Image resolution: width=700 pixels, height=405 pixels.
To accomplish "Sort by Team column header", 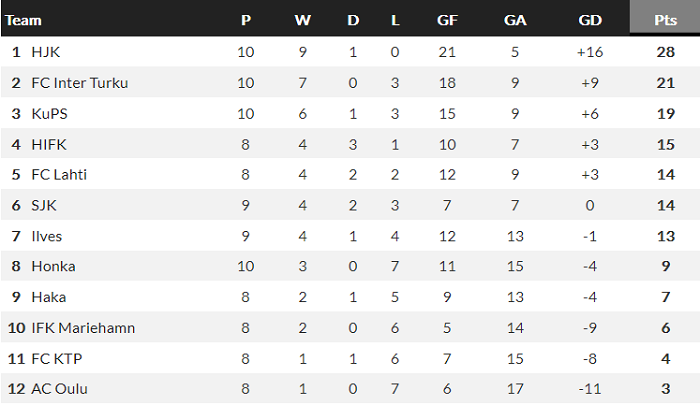I will pyautogui.click(x=23, y=20).
